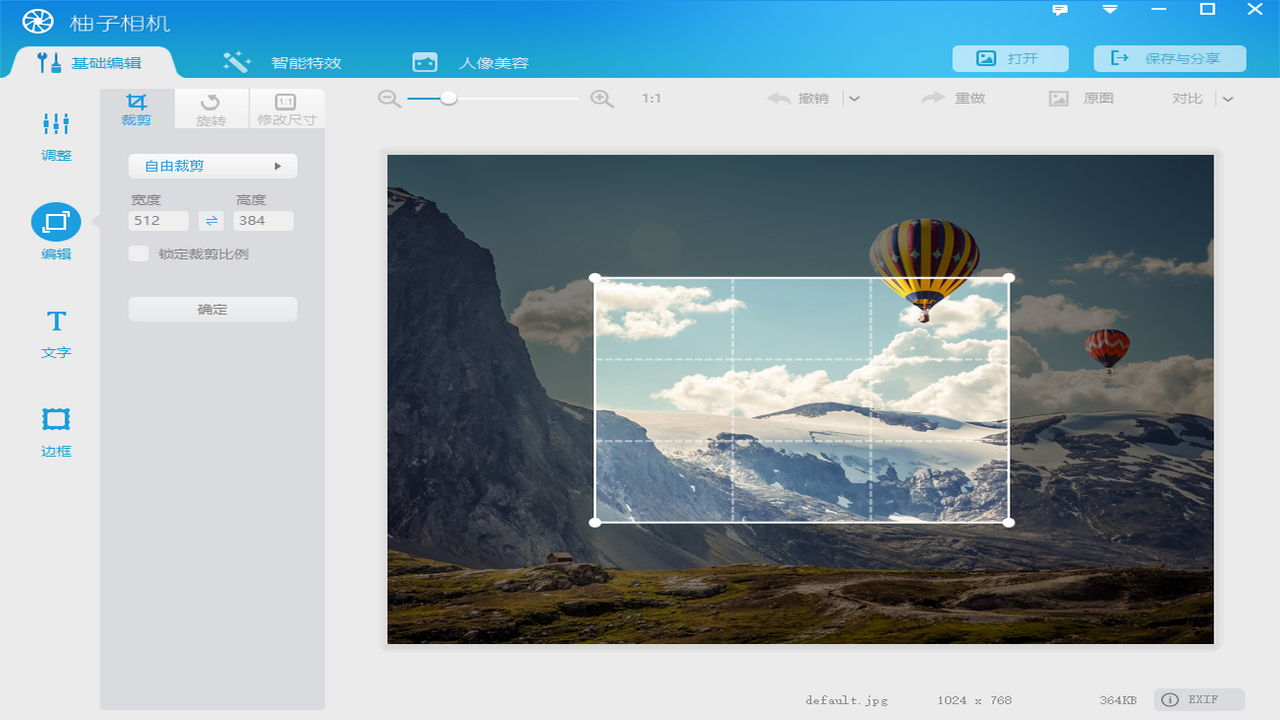Click the zoom slider handle

[x=449, y=98]
